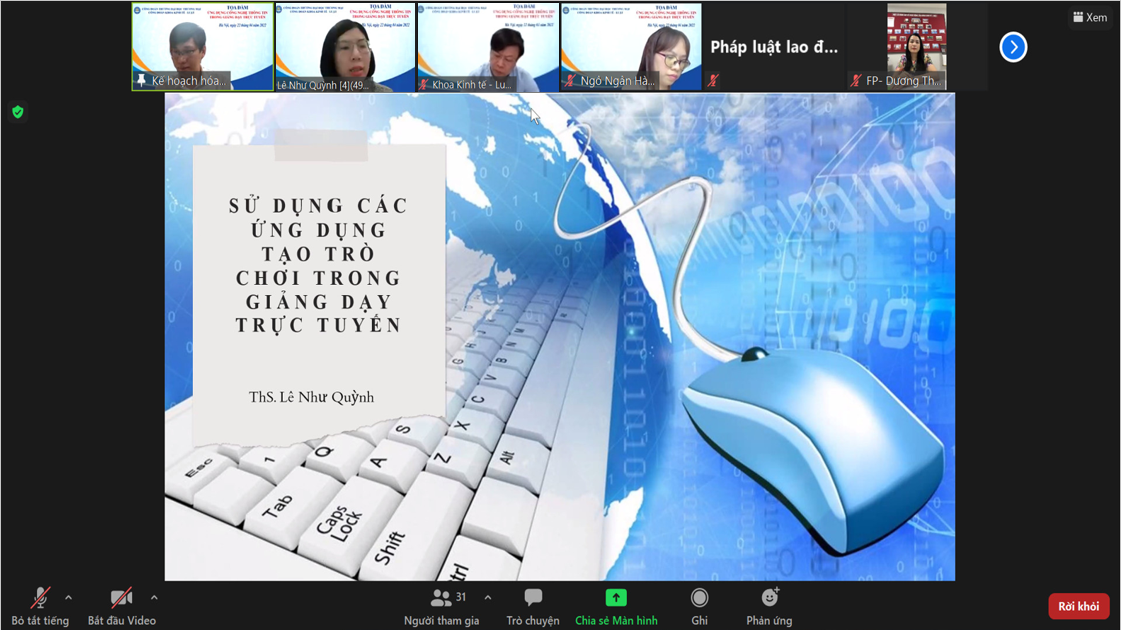
Task: Select Lê Như Quỳnh's video thumbnail
Action: [x=345, y=47]
